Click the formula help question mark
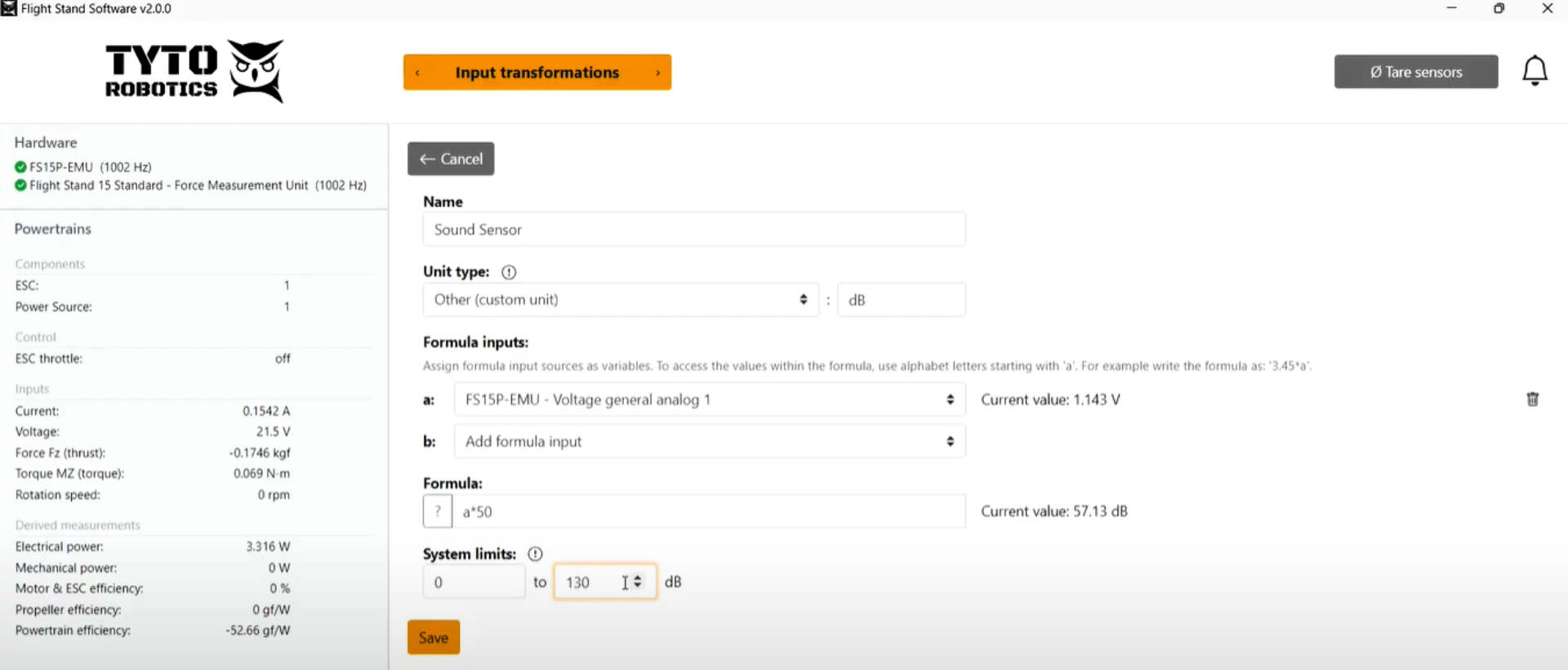 tap(438, 511)
